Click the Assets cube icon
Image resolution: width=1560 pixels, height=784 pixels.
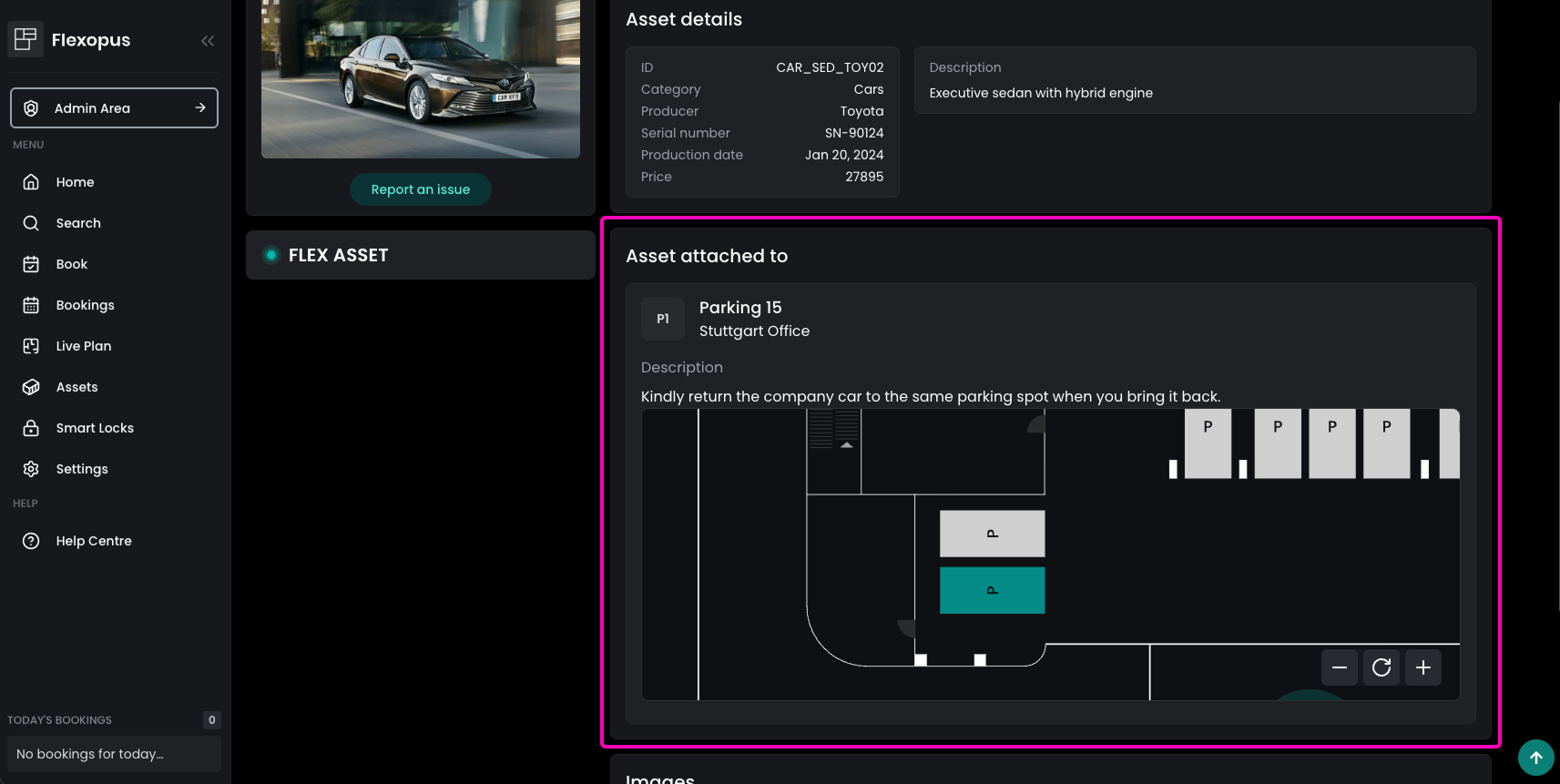[x=31, y=387]
